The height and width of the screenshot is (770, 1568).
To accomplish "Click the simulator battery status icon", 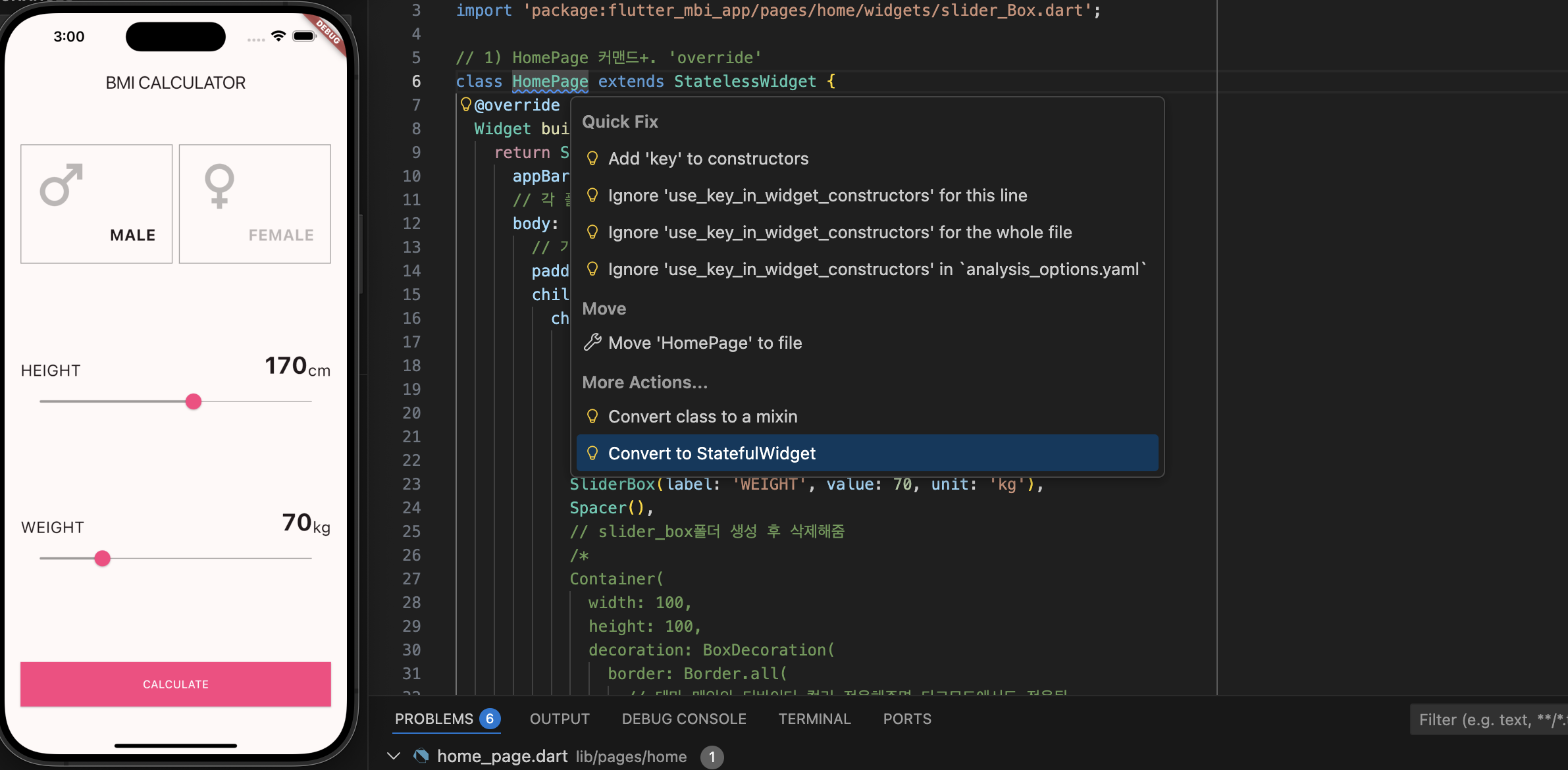I will (305, 36).
